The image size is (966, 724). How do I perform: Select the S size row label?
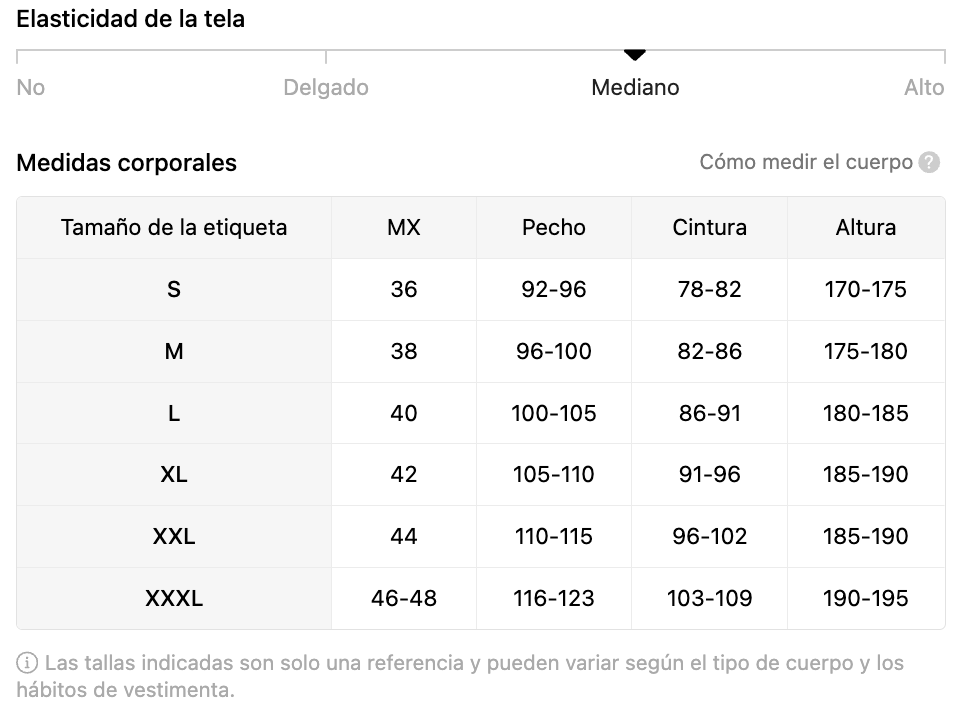[174, 290]
